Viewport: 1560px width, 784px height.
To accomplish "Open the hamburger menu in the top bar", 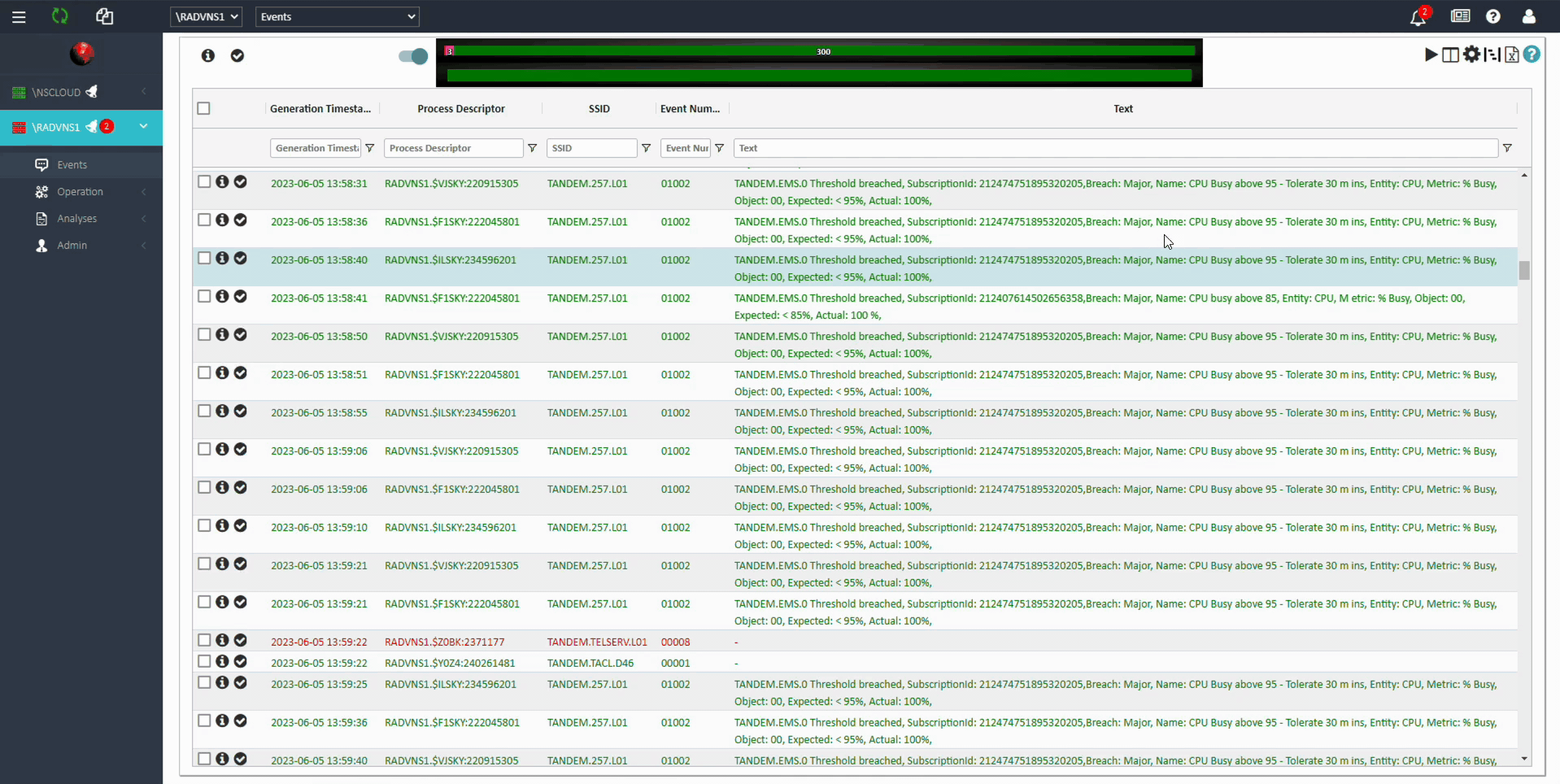I will pyautogui.click(x=19, y=16).
